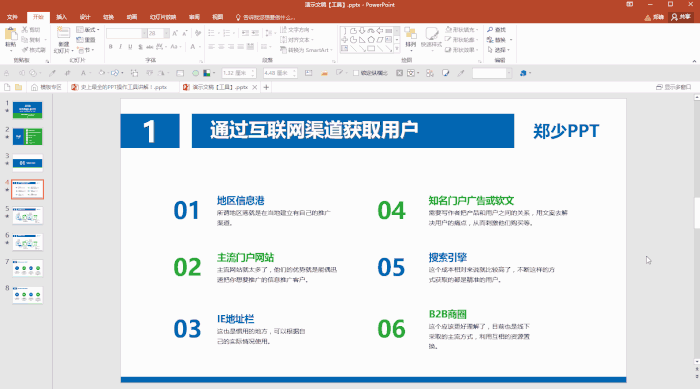Toggle align left paragraph button

point(212,46)
